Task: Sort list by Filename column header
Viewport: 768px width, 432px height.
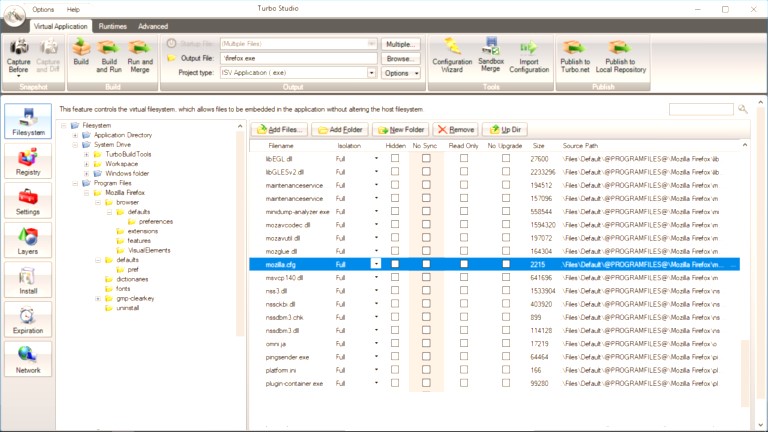Action: pos(281,146)
